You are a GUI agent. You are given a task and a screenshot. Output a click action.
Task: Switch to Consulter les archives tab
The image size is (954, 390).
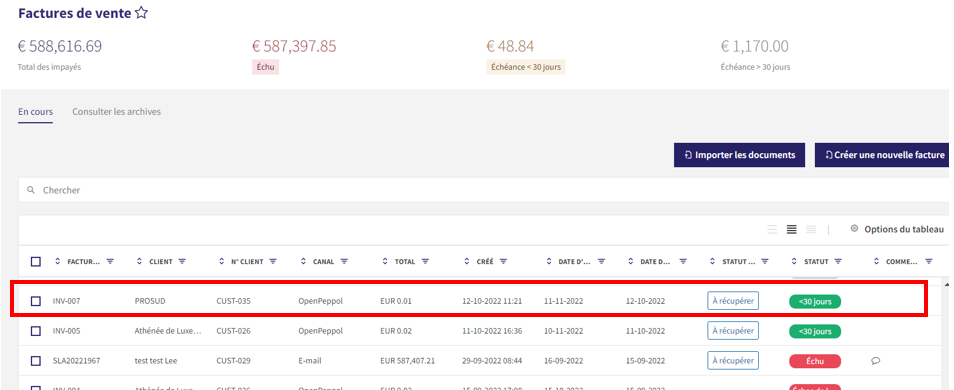click(x=116, y=112)
